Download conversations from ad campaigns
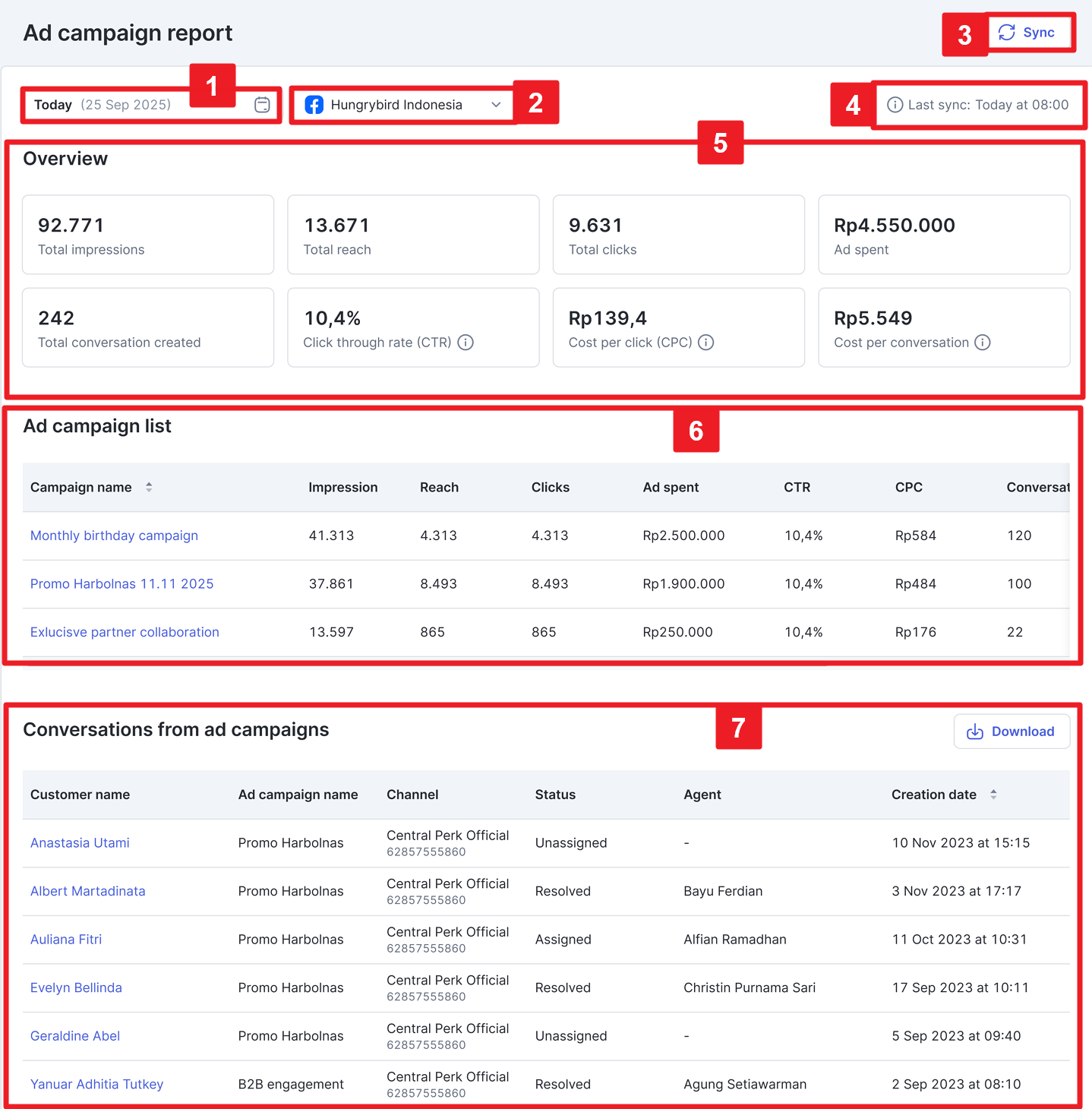The width and height of the screenshot is (1092, 1109). pos(1011,731)
